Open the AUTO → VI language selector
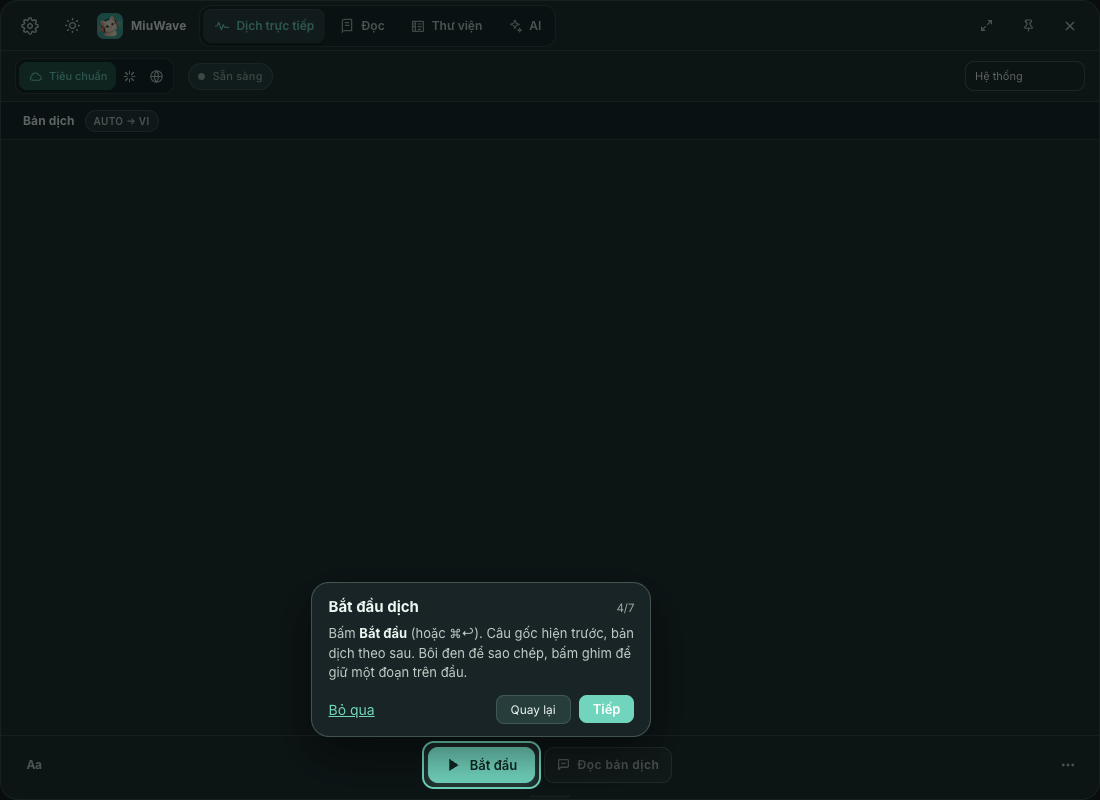Viewport: 1100px width, 800px height. pos(121,121)
